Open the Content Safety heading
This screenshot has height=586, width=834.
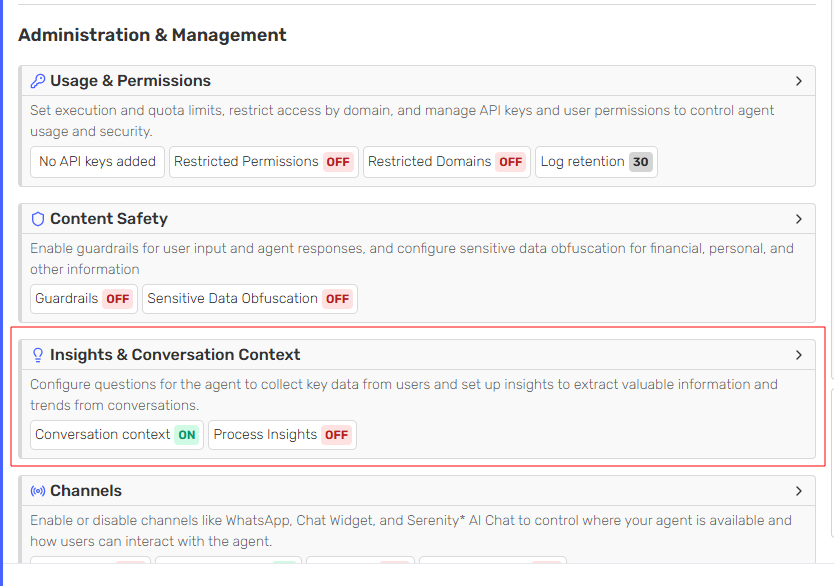click(109, 219)
